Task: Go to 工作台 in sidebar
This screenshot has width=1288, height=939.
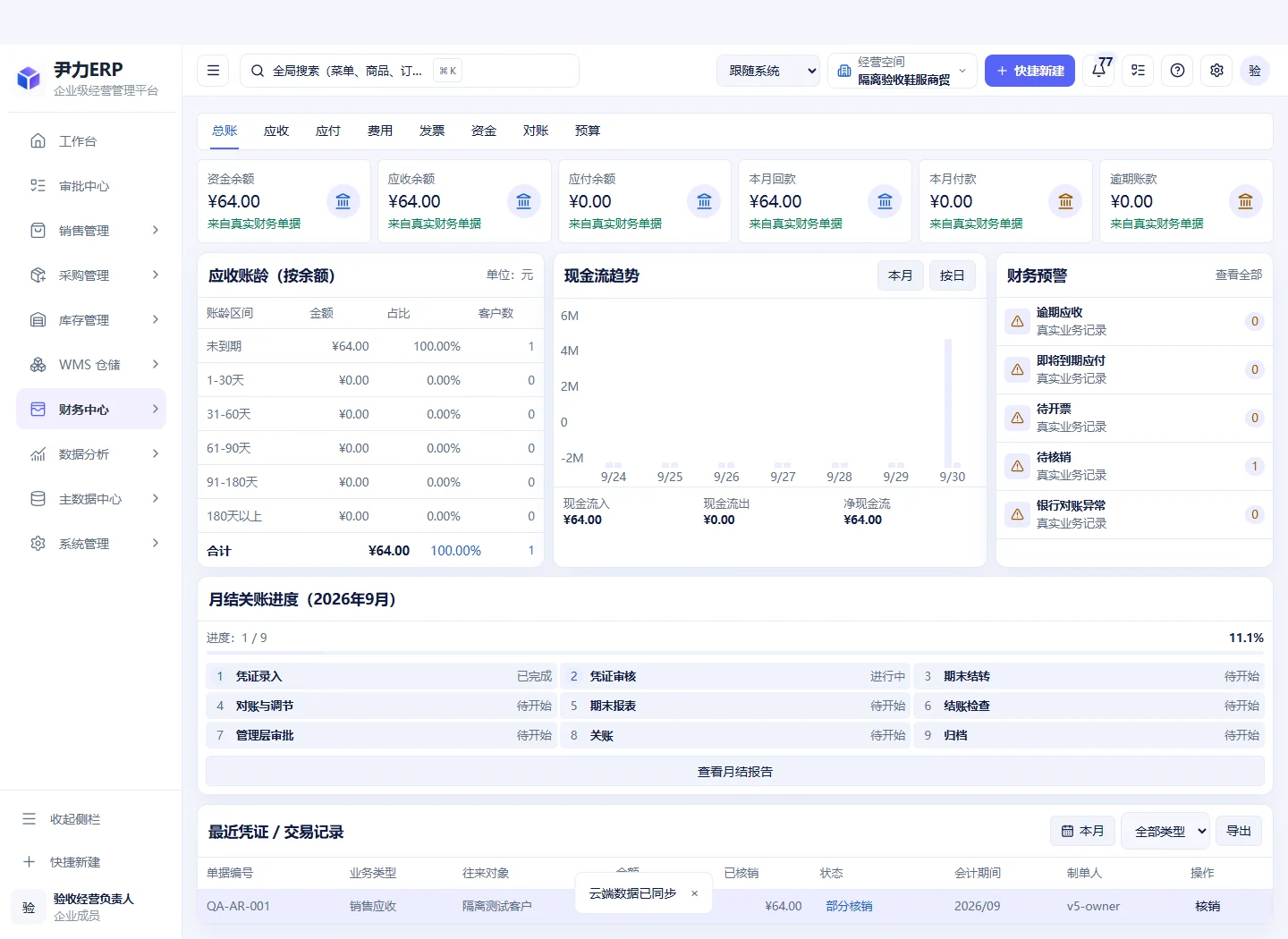Action: point(91,140)
